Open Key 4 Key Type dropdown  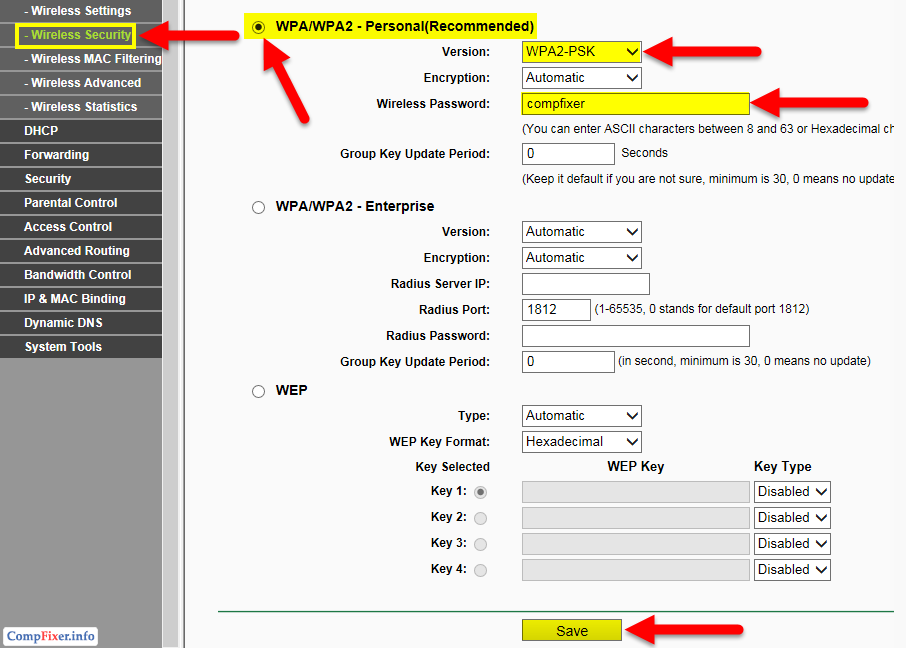[x=792, y=570]
